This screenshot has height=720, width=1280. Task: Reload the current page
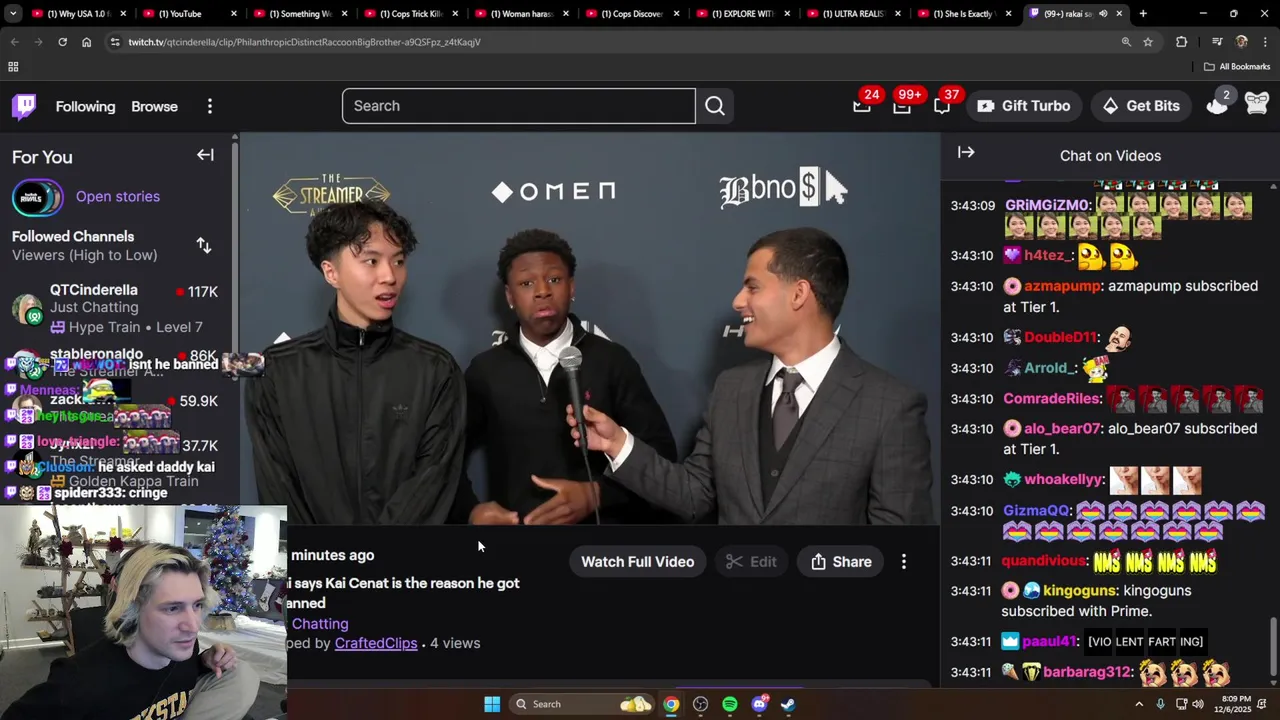(62, 42)
